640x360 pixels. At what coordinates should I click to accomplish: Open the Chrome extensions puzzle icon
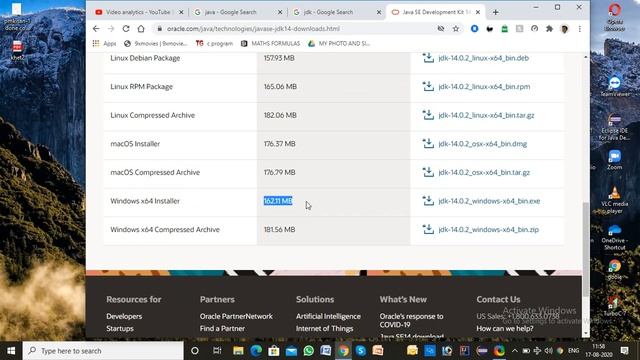549,29
